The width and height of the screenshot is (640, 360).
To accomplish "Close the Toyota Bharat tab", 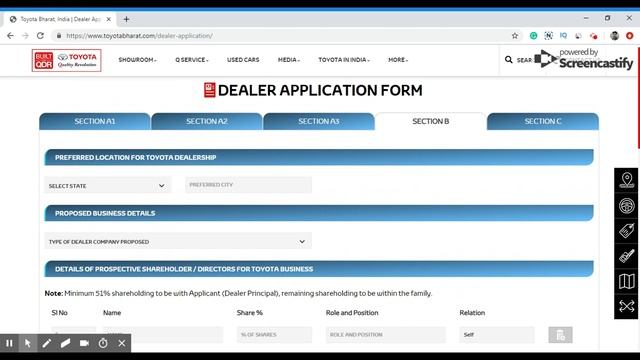I will (x=109, y=19).
